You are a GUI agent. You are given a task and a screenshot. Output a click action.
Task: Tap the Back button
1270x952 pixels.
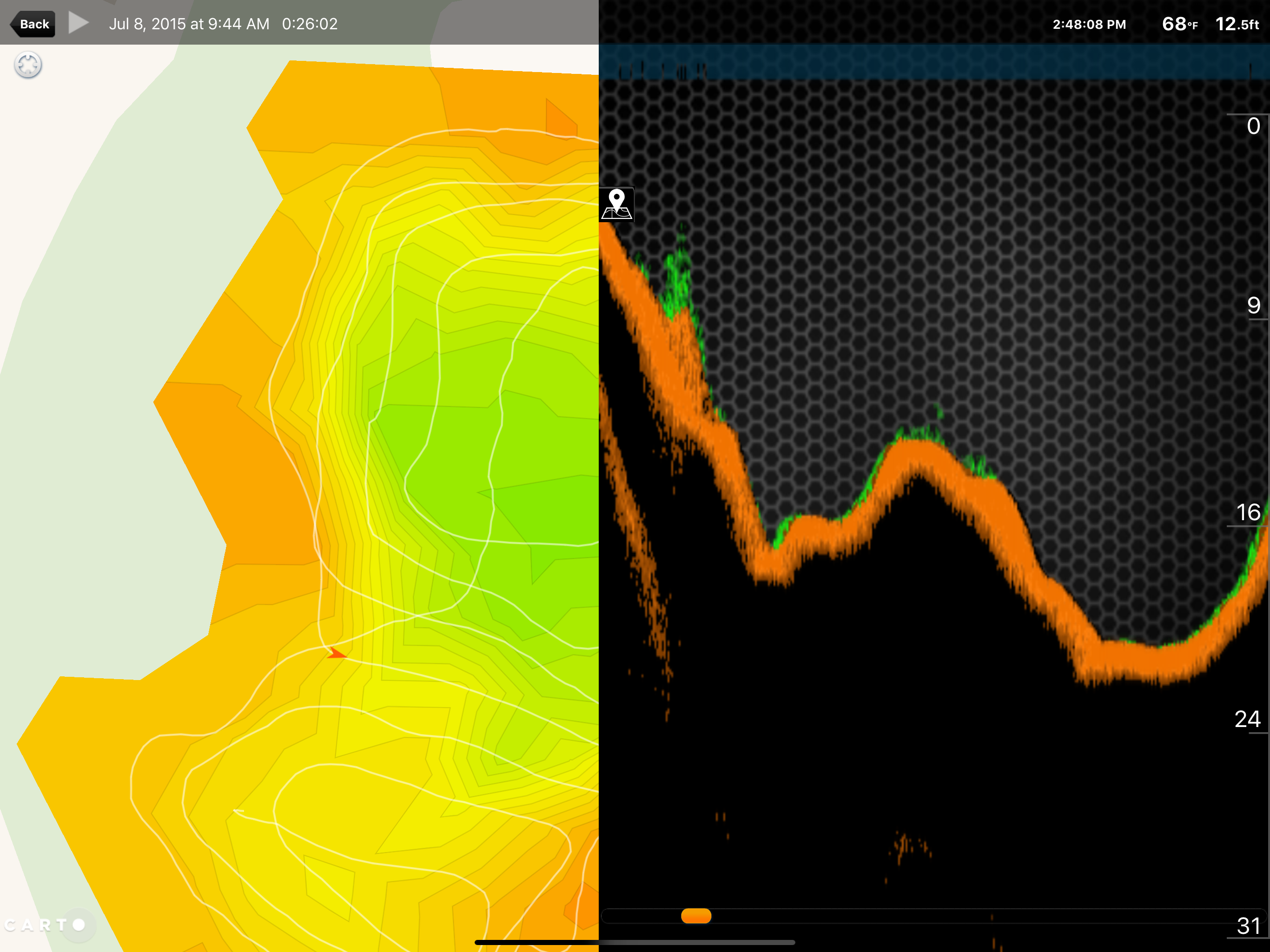tap(33, 24)
